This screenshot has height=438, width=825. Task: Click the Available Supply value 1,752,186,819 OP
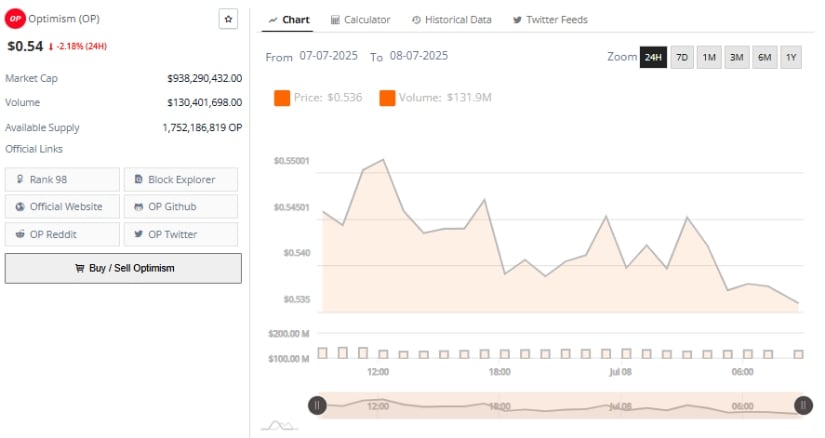tap(203, 127)
